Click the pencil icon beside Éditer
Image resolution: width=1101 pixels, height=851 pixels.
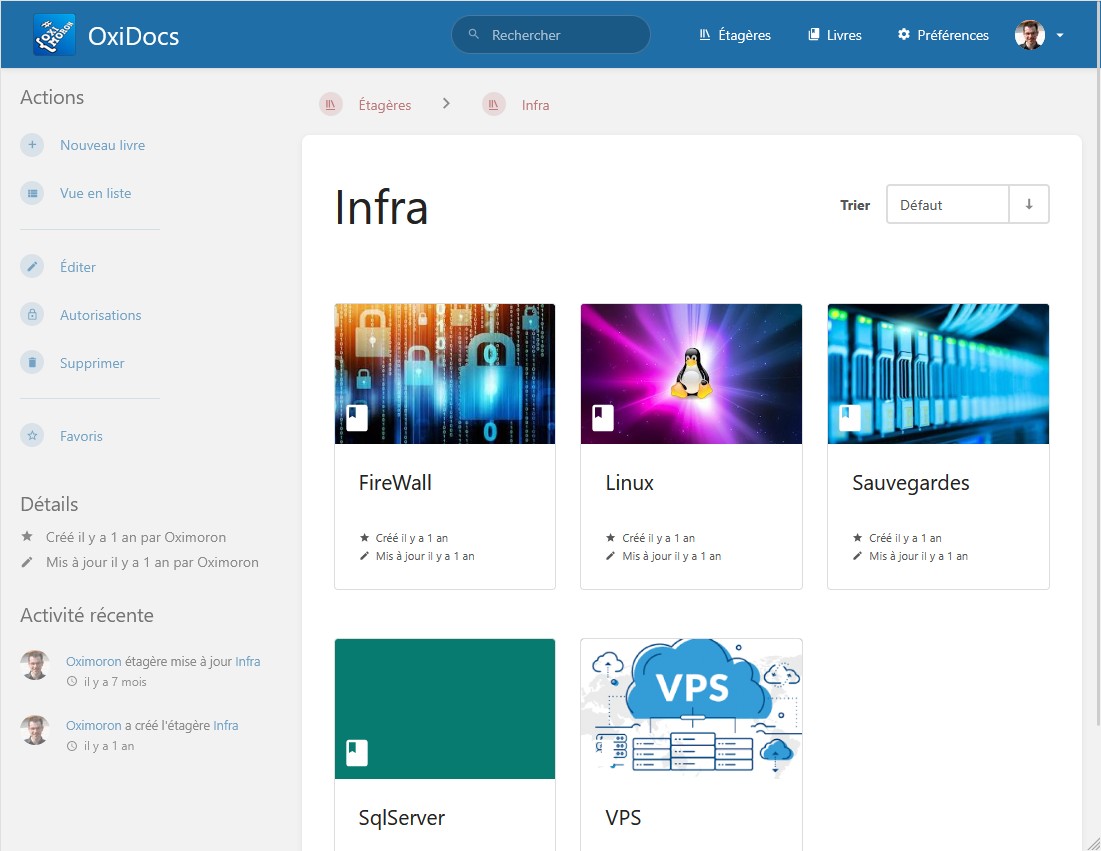32,267
